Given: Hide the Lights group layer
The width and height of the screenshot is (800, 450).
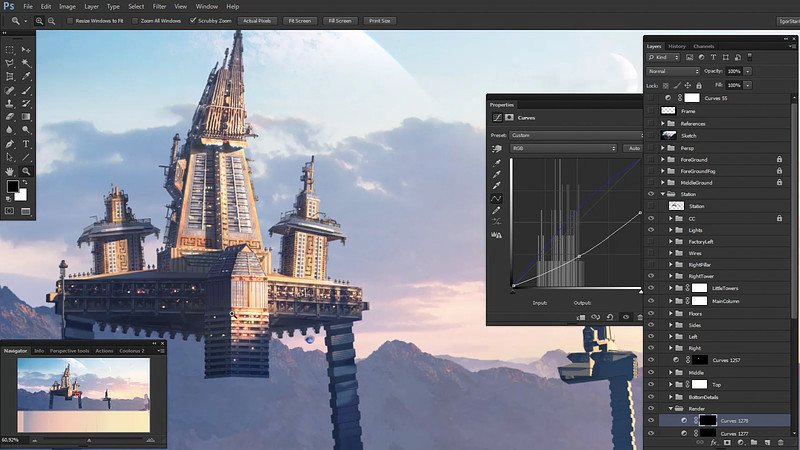Looking at the screenshot, I should tap(651, 230).
